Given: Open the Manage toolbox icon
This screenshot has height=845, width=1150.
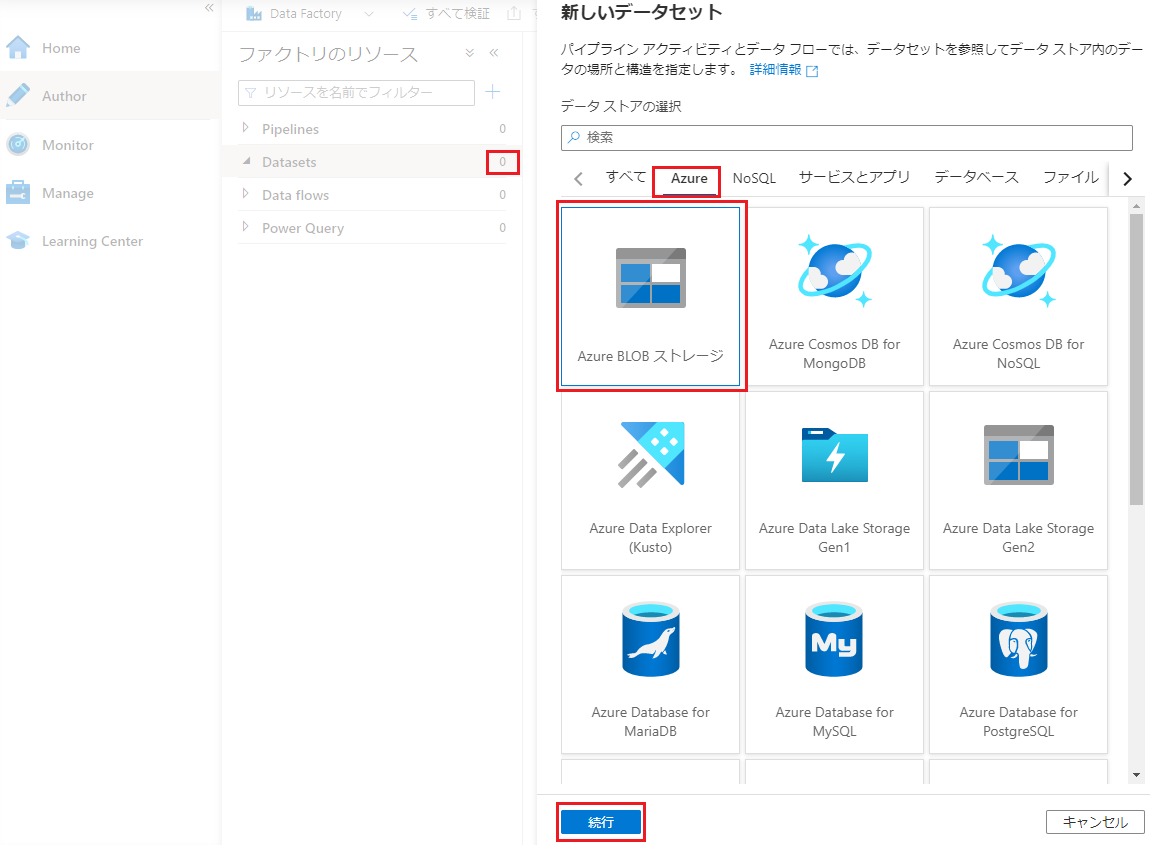Looking at the screenshot, I should pos(18,193).
